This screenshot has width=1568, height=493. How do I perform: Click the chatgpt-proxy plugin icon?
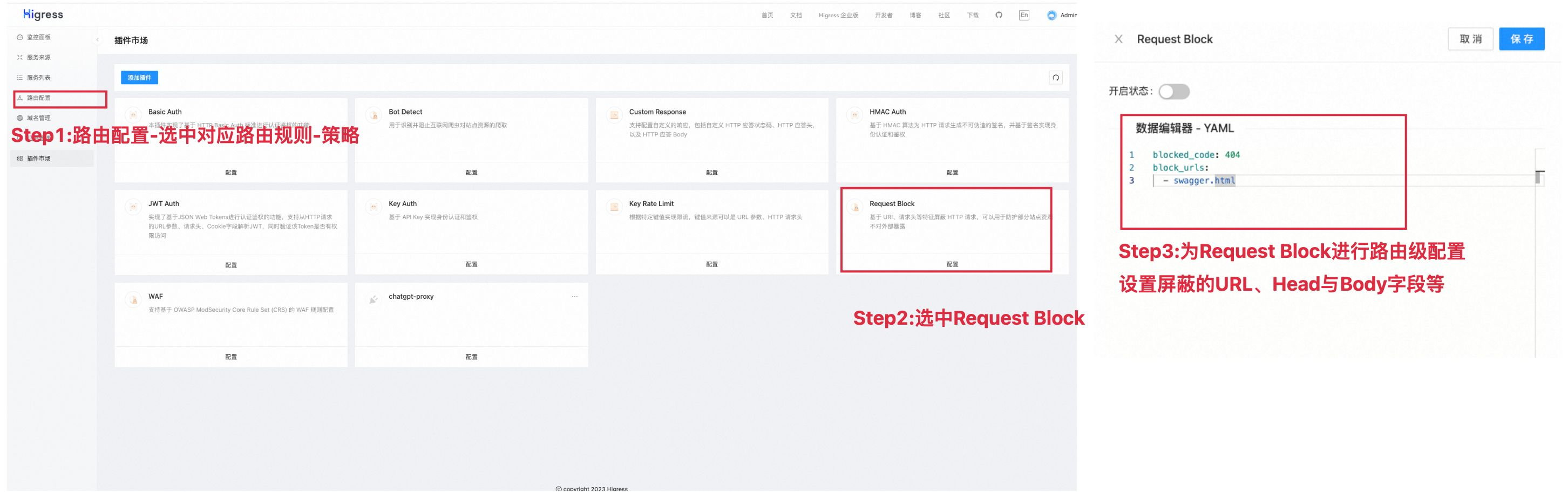(x=374, y=299)
